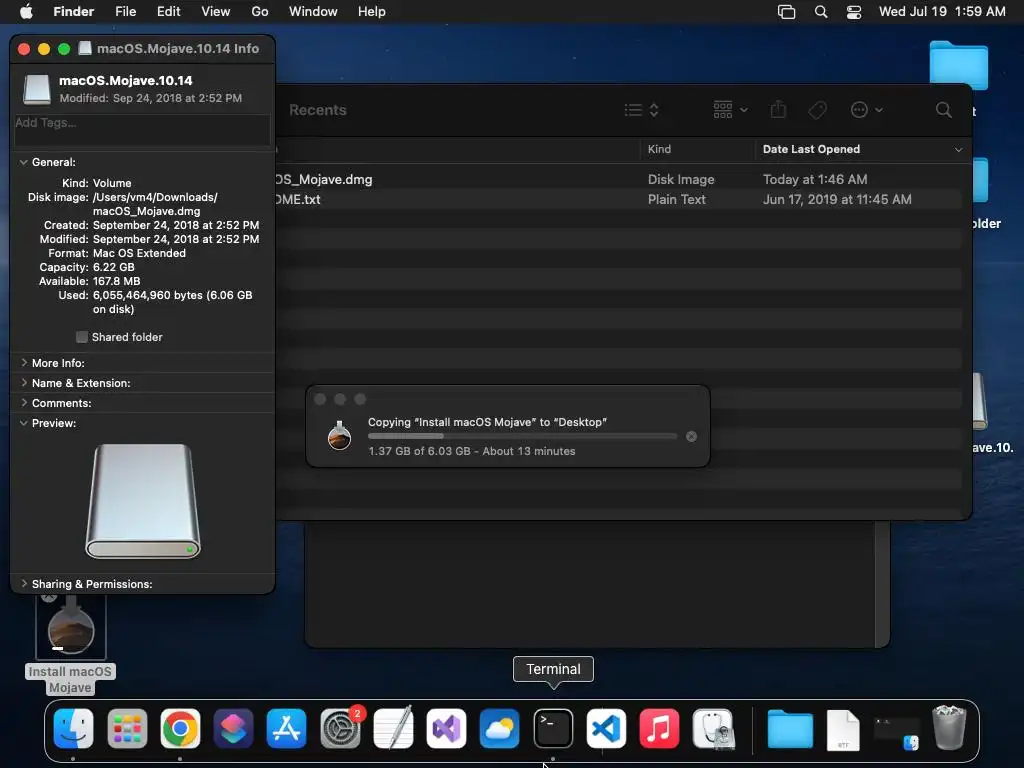Image resolution: width=1024 pixels, height=768 pixels.
Task: Select the Plain Text file row
Action: tap(617, 199)
